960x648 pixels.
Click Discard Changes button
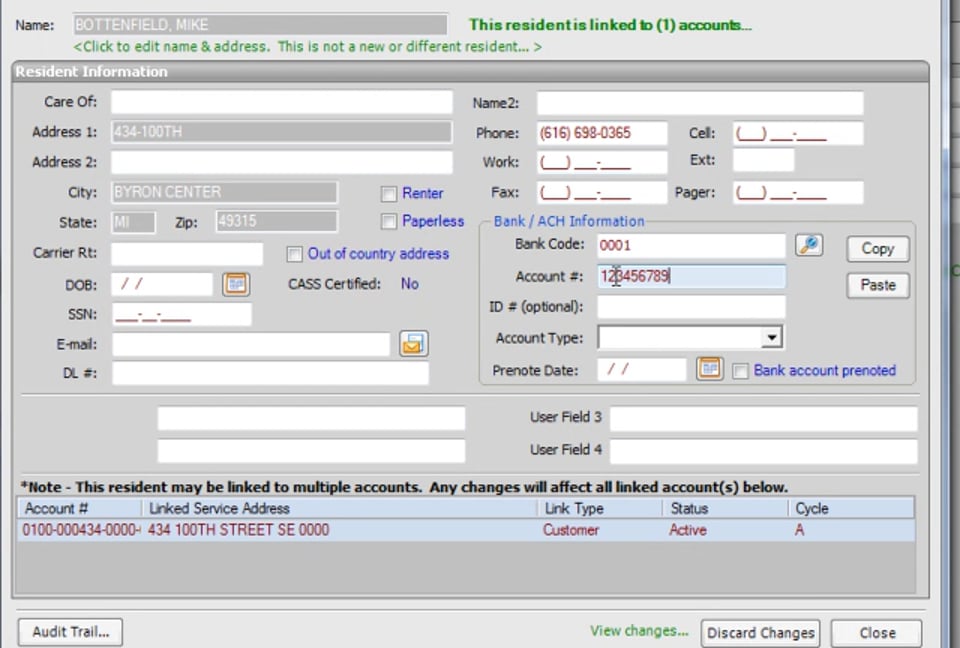coord(760,633)
